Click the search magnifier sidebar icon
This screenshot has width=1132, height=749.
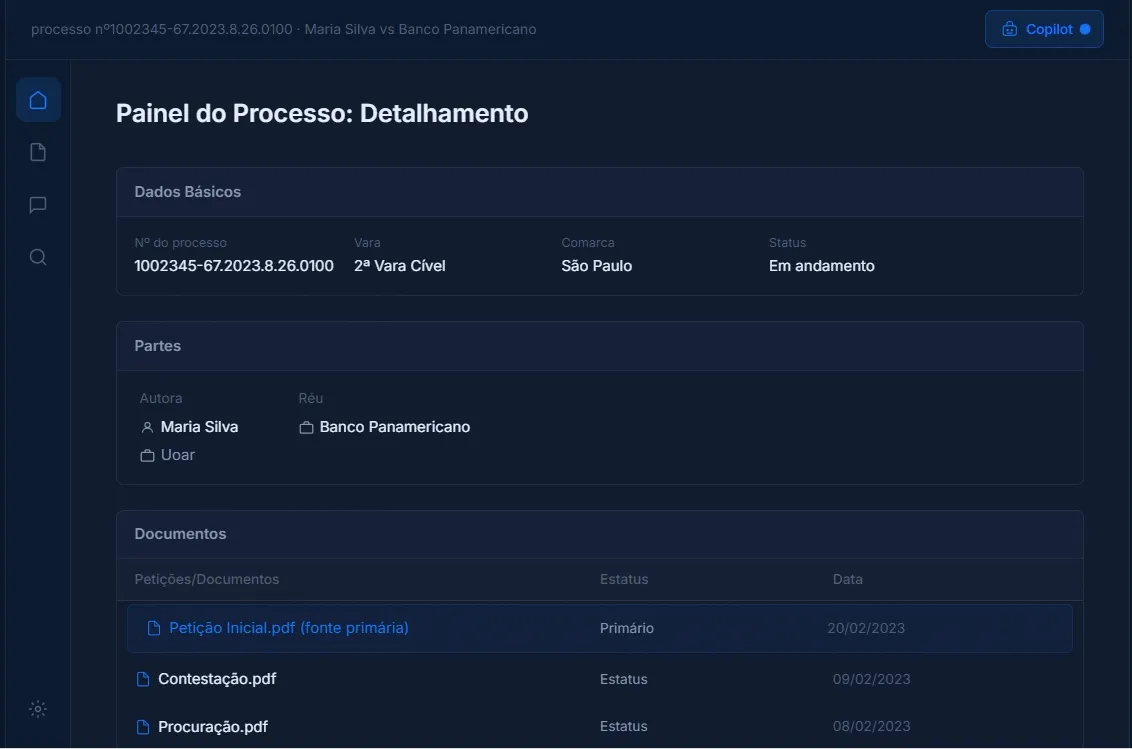(38, 257)
